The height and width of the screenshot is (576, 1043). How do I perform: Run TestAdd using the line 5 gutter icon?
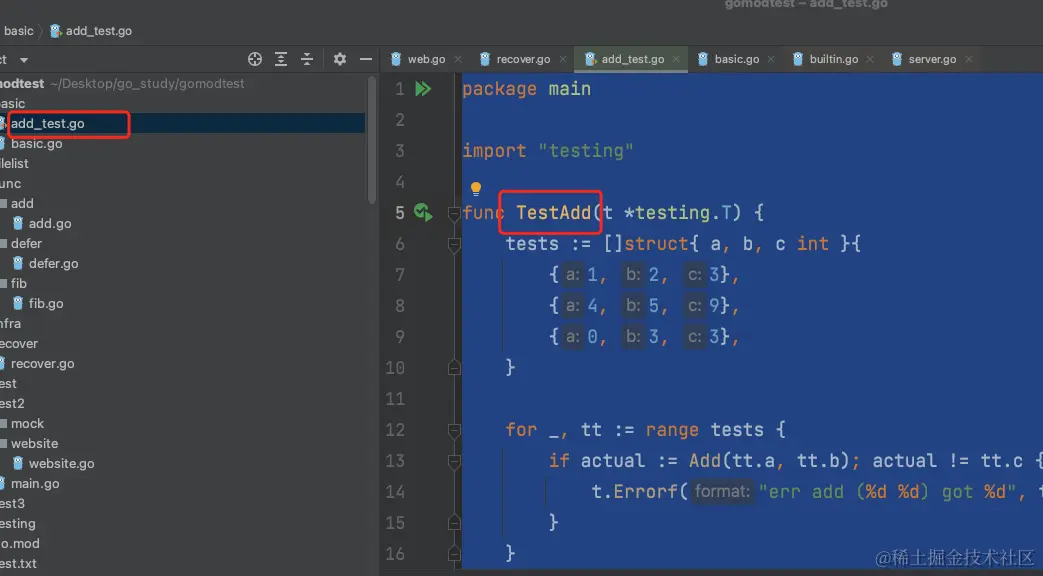pyautogui.click(x=423, y=212)
